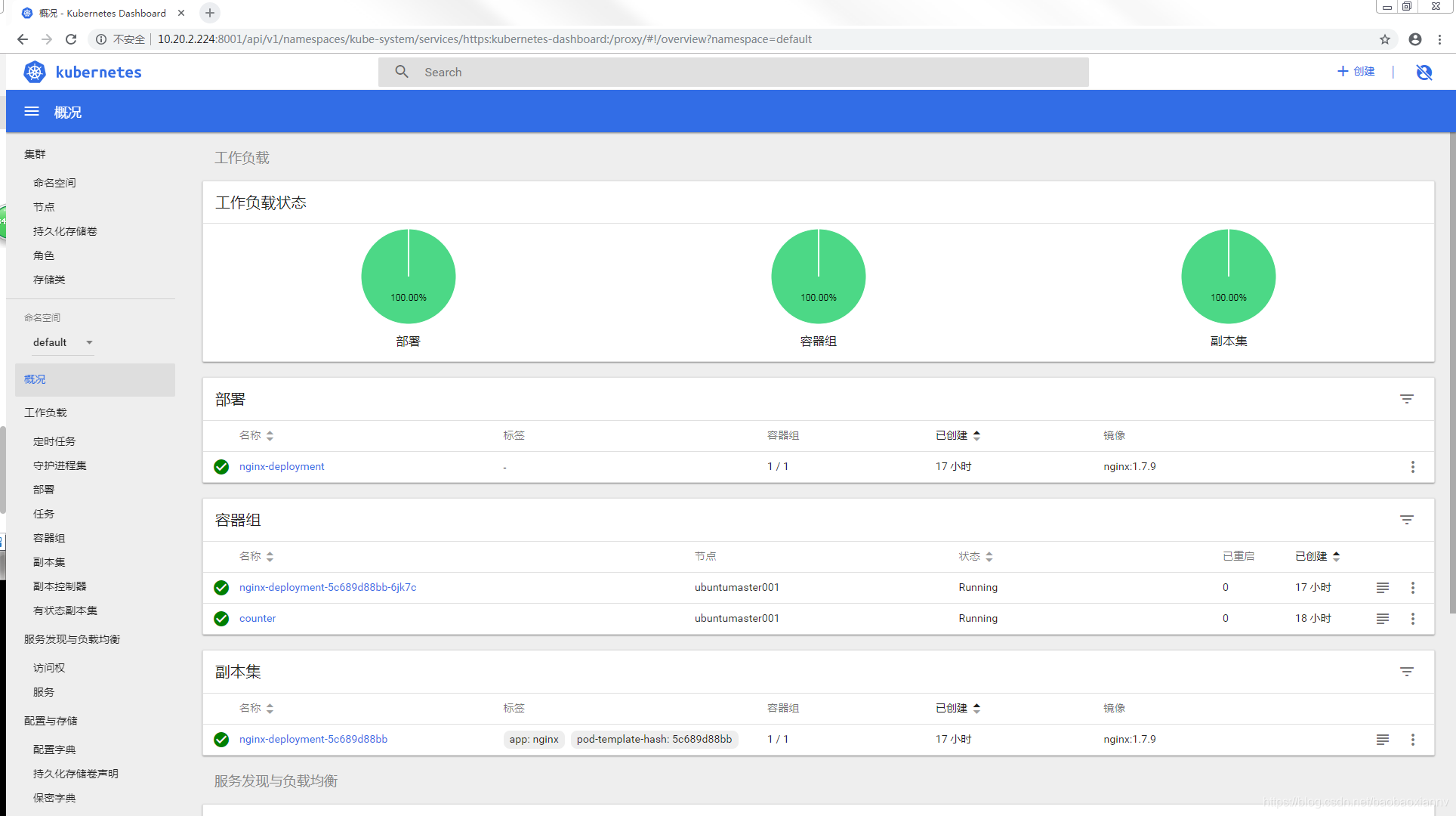Open a new browser tab
Screen dimensions: 1456x816
tap(210, 13)
